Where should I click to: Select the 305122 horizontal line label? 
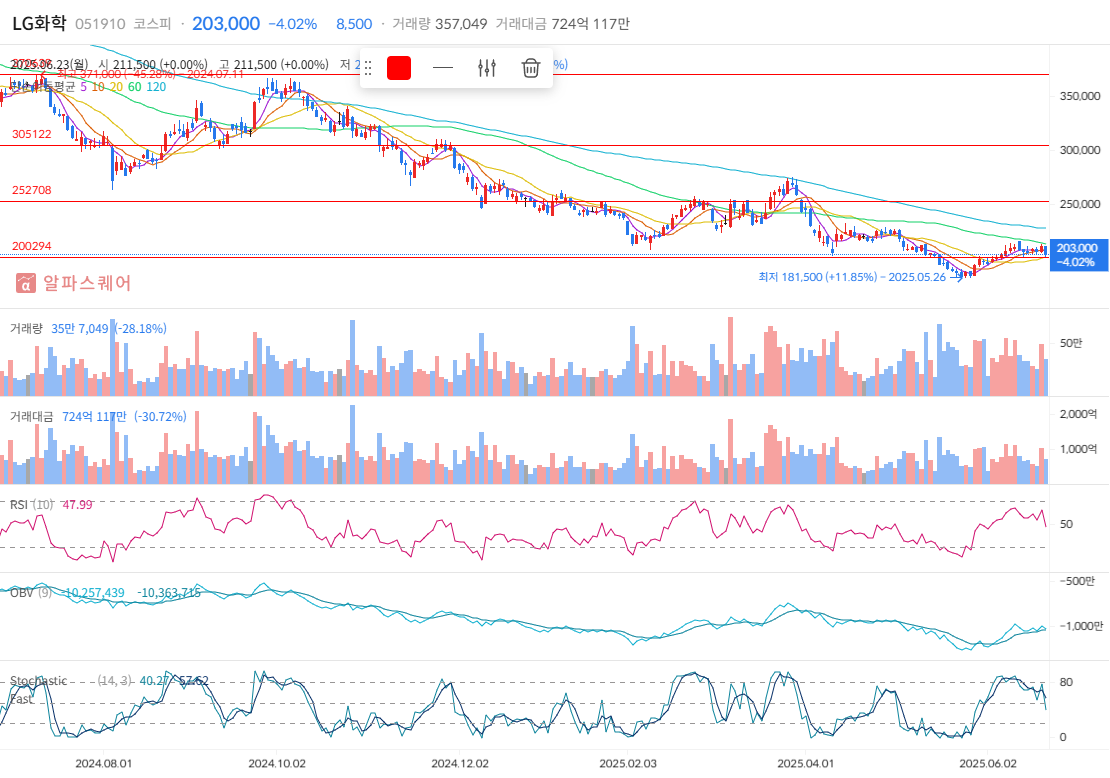[x=32, y=134]
